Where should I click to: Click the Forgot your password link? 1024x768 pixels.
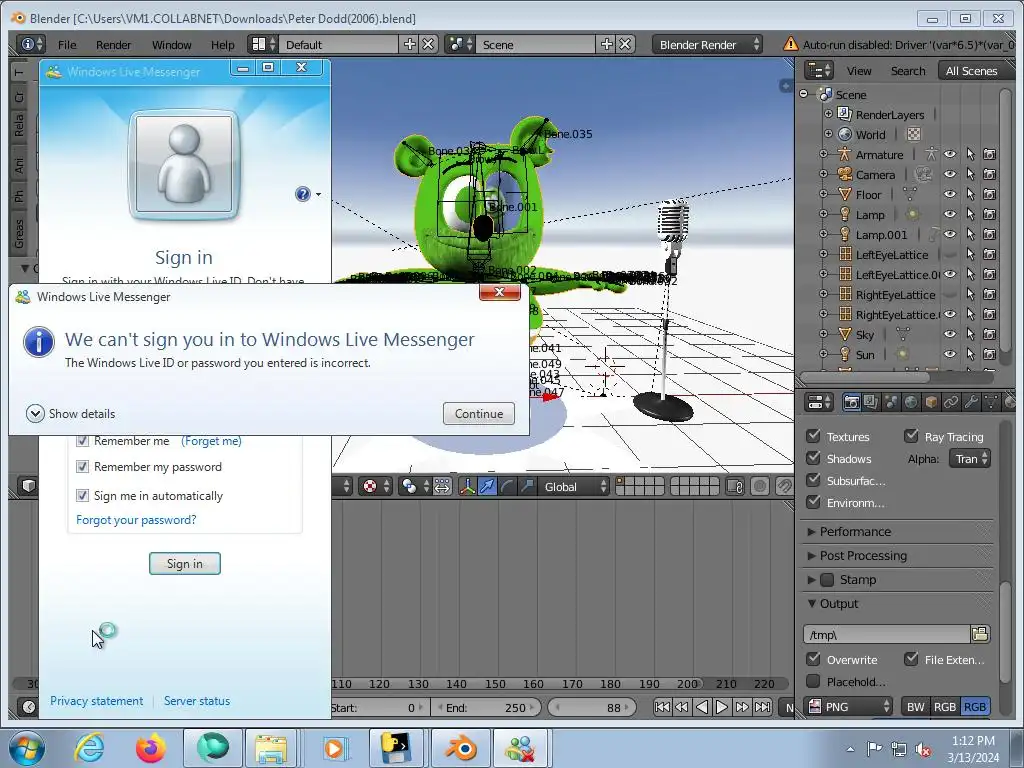[136, 520]
